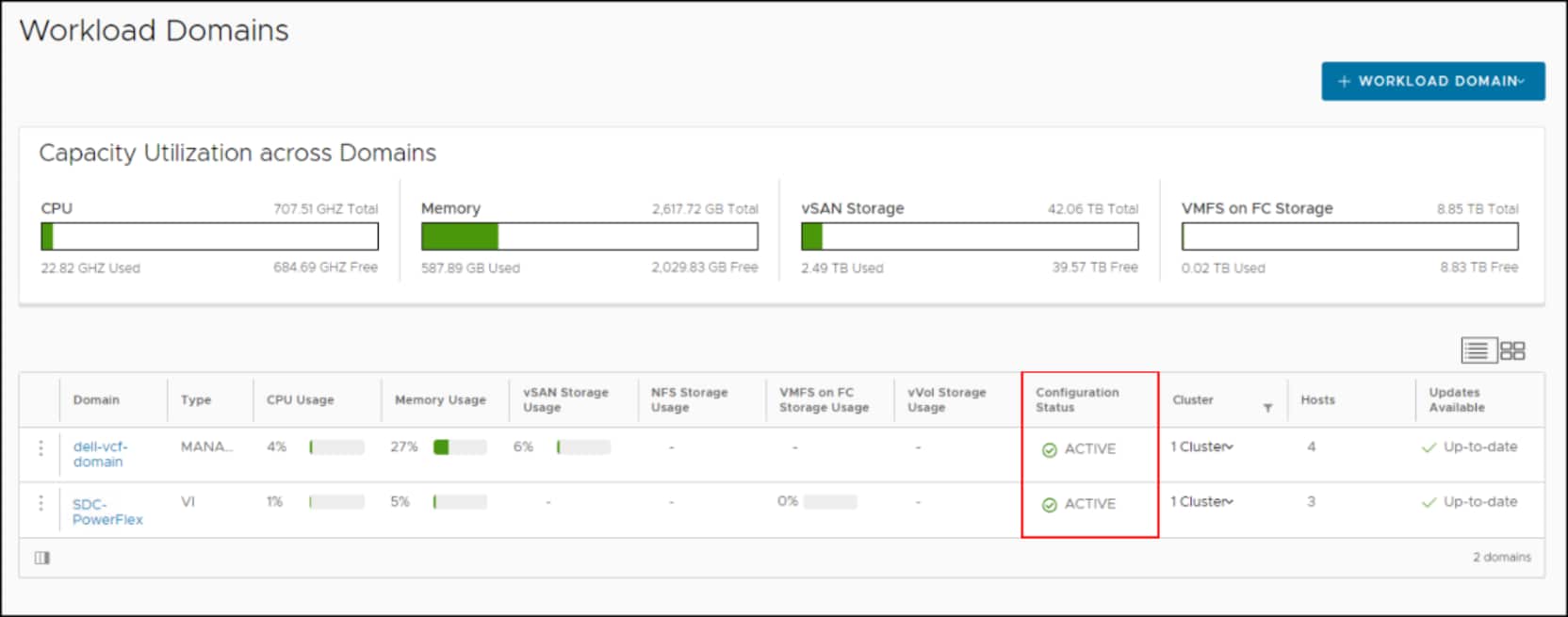Click the vSAN Storage capacity bar
This screenshot has height=617, width=1568.
click(970, 236)
